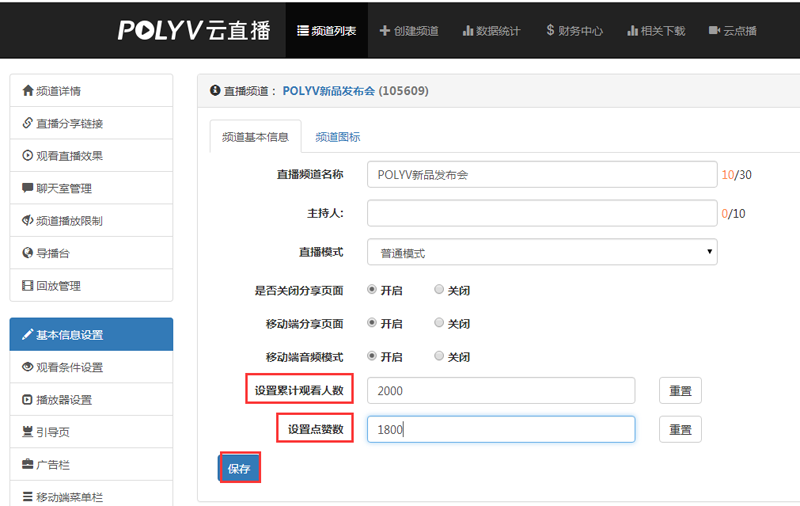Switch to the 频道图标 tab
800x506 pixels.
tap(337, 137)
